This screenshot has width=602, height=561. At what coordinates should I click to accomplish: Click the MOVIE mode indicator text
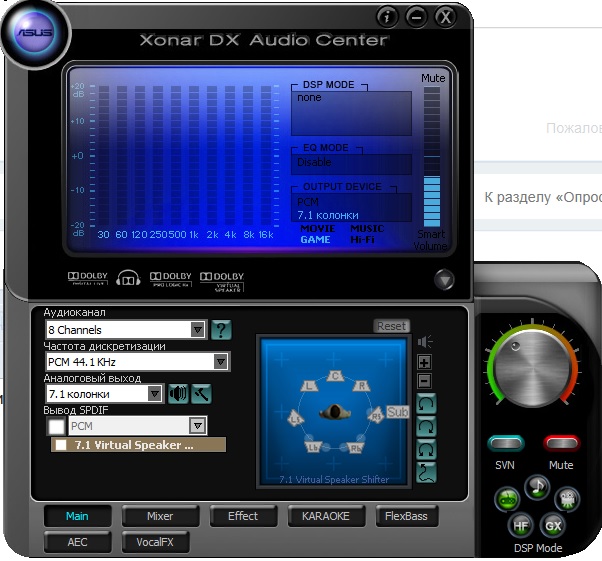318,228
